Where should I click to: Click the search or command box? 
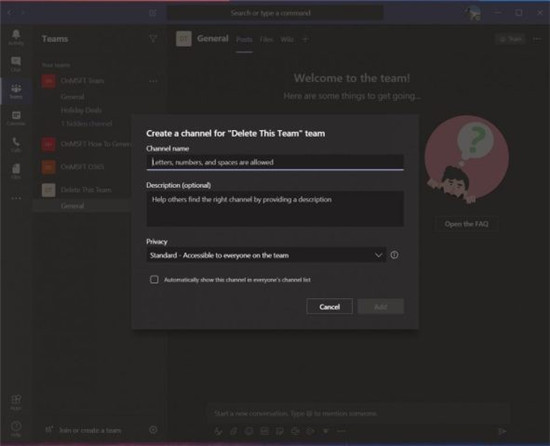click(x=275, y=13)
